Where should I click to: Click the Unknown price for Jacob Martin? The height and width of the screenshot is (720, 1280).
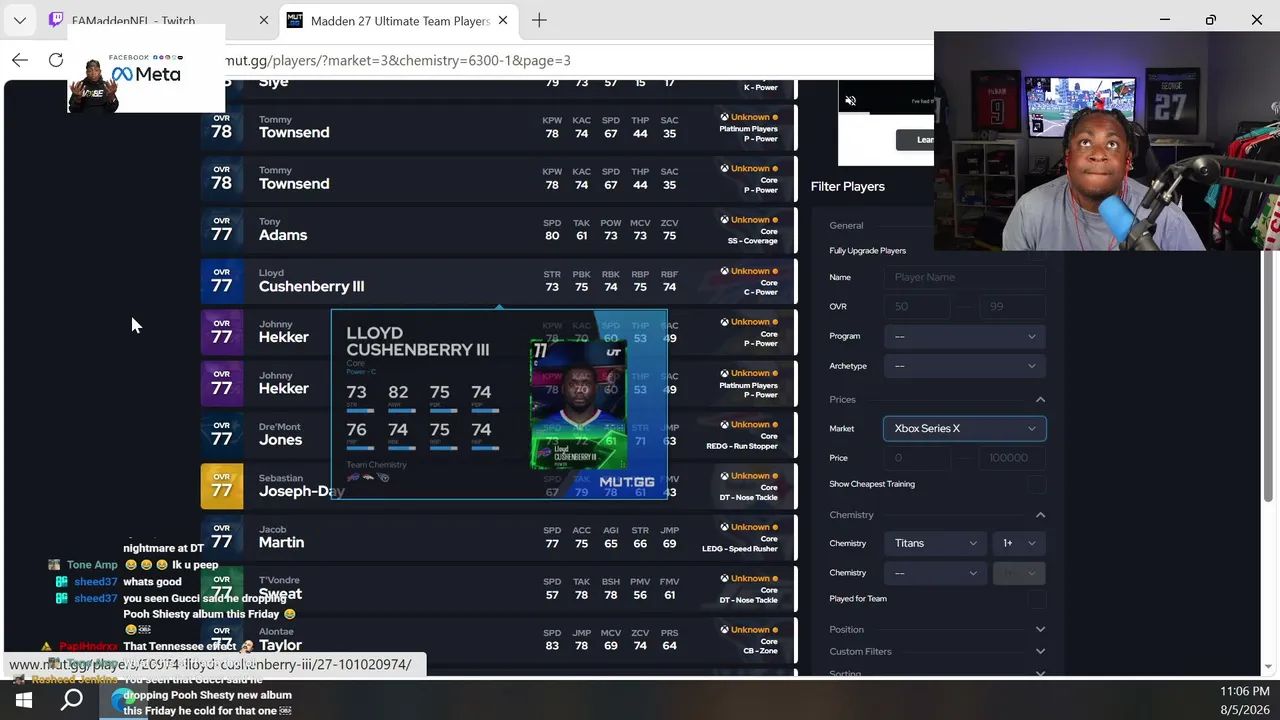point(749,527)
